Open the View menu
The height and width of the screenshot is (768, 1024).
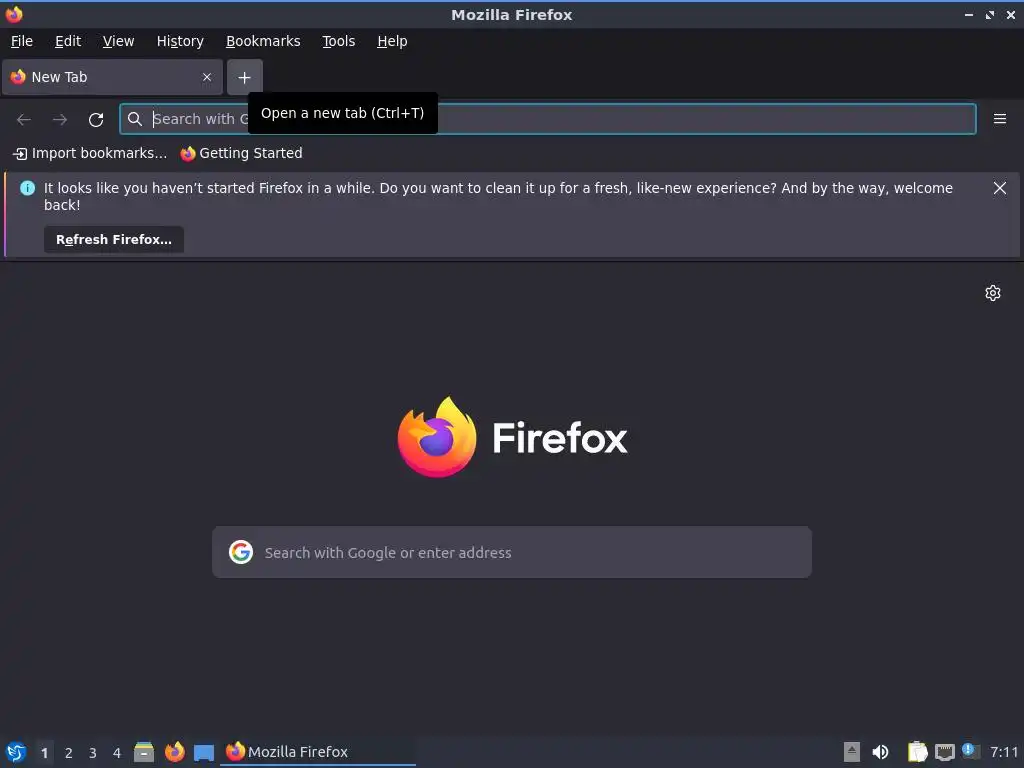click(x=118, y=41)
